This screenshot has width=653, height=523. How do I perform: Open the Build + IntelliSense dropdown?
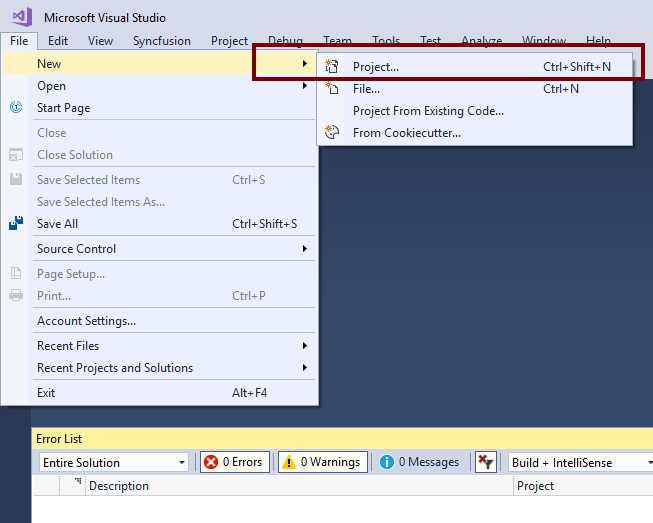581,463
